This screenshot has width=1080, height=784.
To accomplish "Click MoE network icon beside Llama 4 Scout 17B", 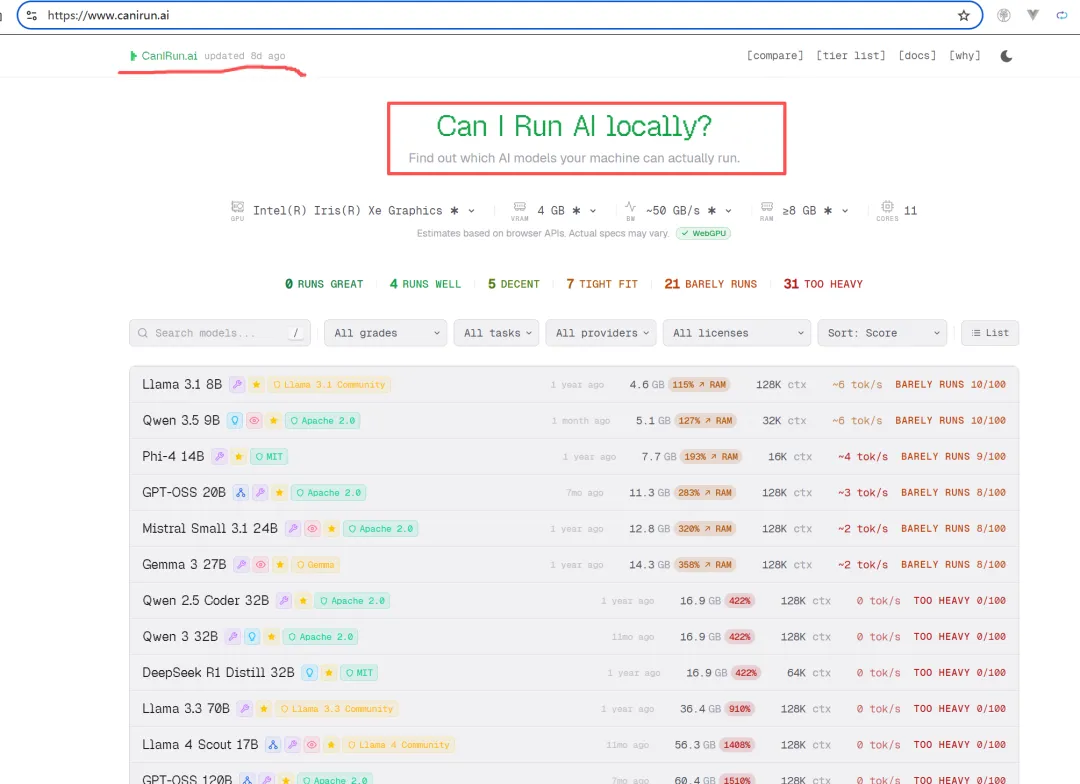I will (273, 745).
